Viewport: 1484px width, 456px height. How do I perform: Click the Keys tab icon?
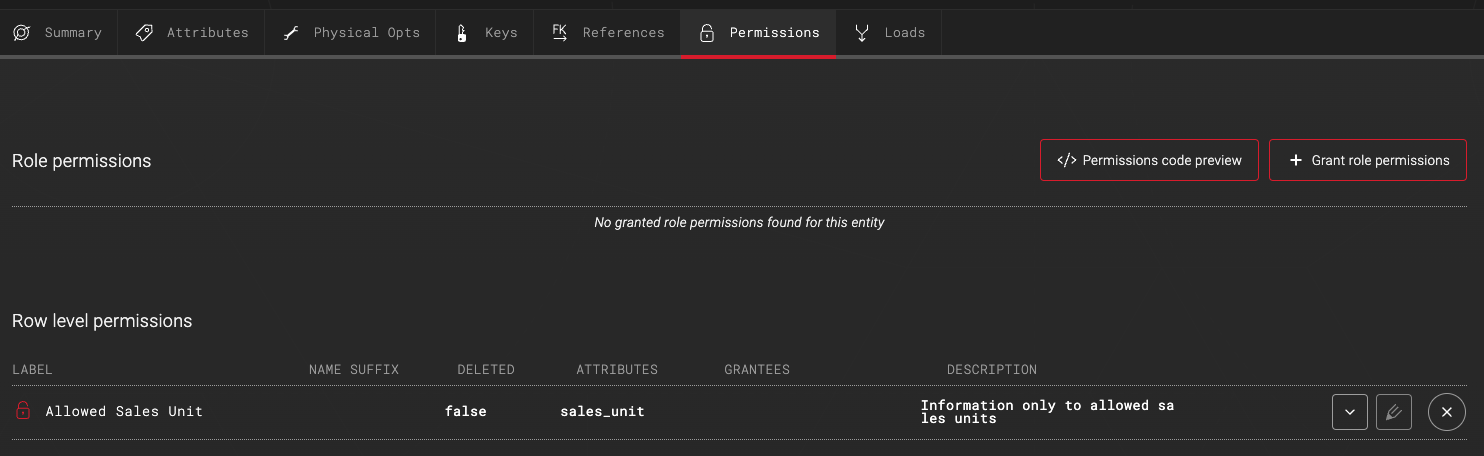[462, 33]
